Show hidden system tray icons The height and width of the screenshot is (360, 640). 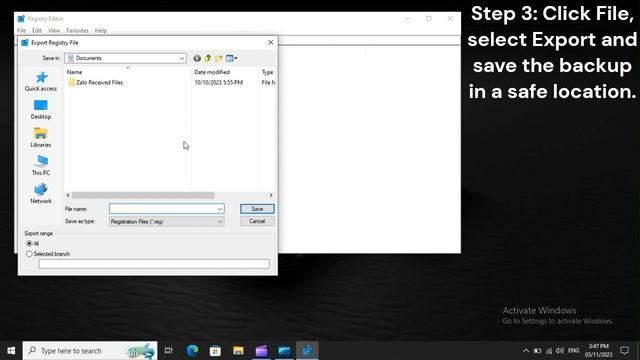click(526, 351)
